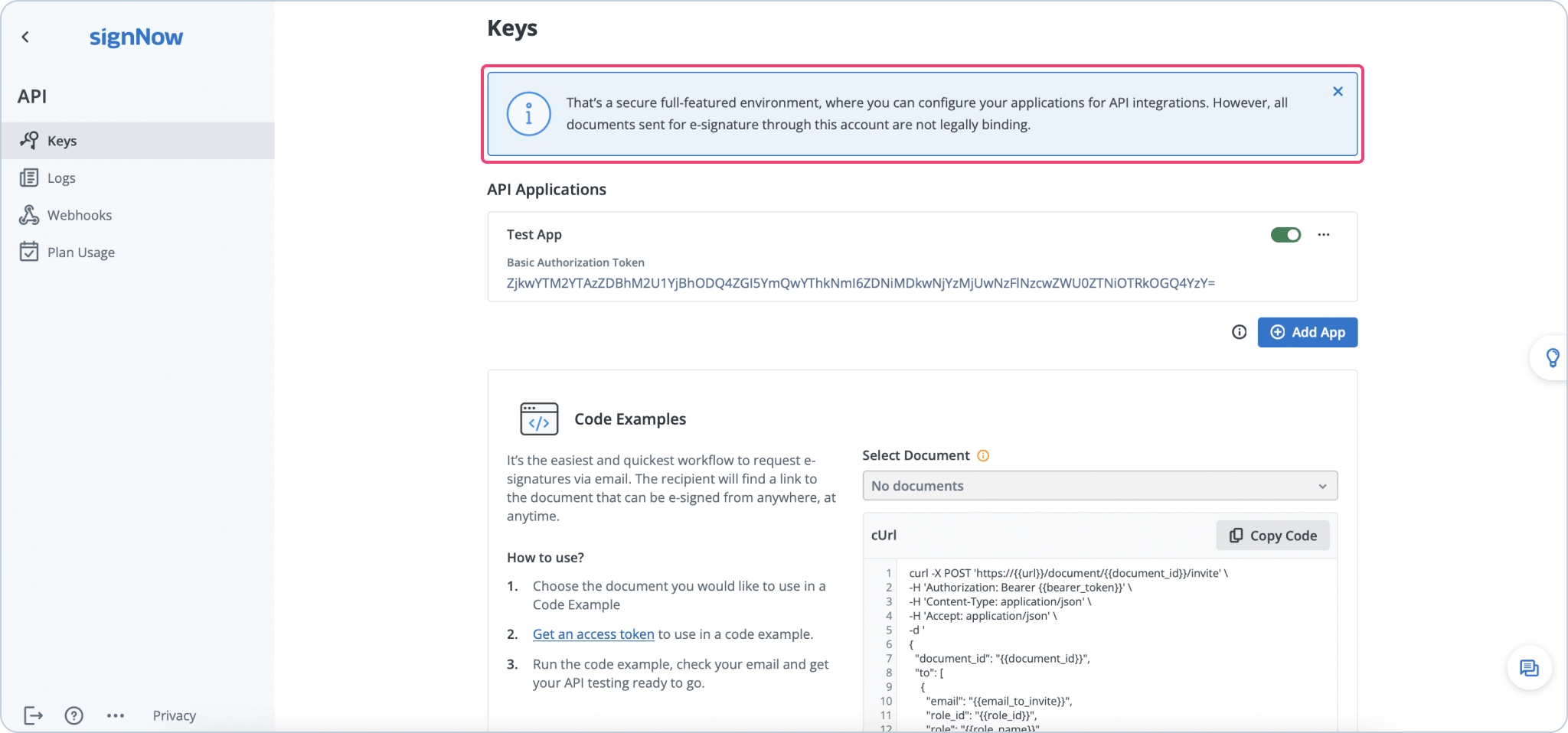Go to Webhooks in the sidebar

[x=79, y=215]
